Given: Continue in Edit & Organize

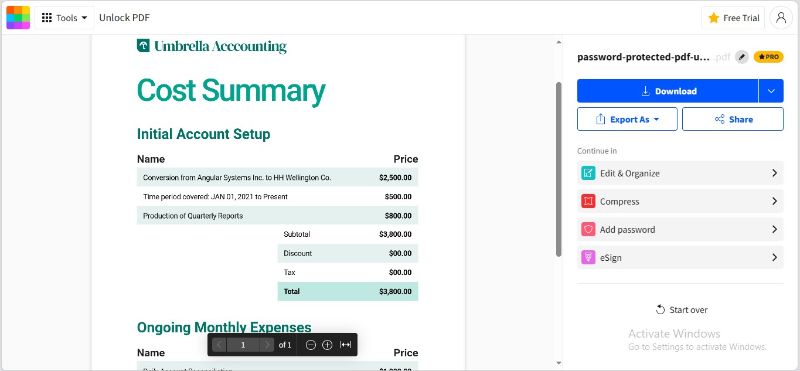Looking at the screenshot, I should point(680,173).
